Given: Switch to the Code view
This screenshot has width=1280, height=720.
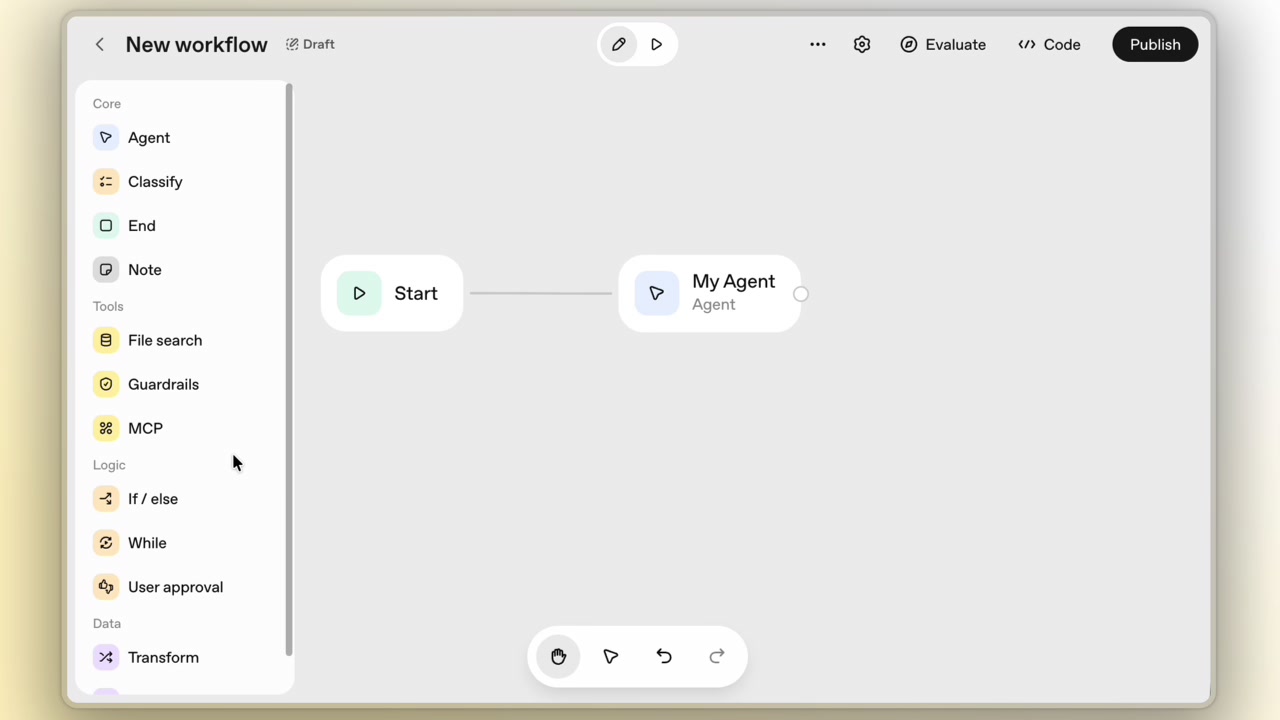Looking at the screenshot, I should (1048, 44).
